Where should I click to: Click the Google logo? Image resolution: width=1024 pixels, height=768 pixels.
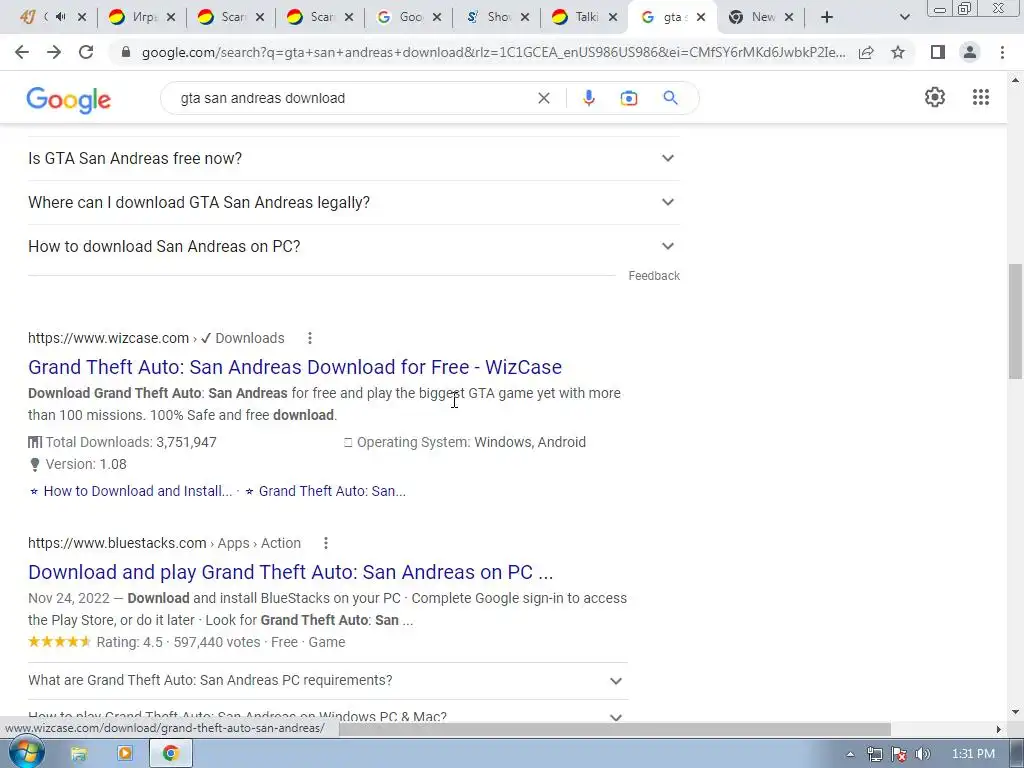point(69,99)
